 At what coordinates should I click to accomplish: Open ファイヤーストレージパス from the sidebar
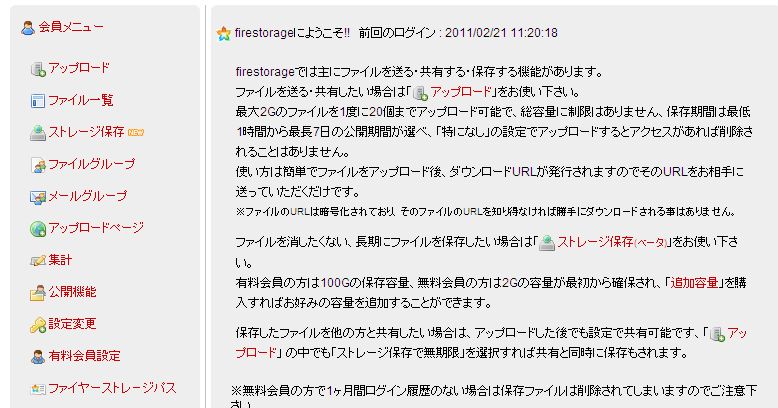click(112, 388)
